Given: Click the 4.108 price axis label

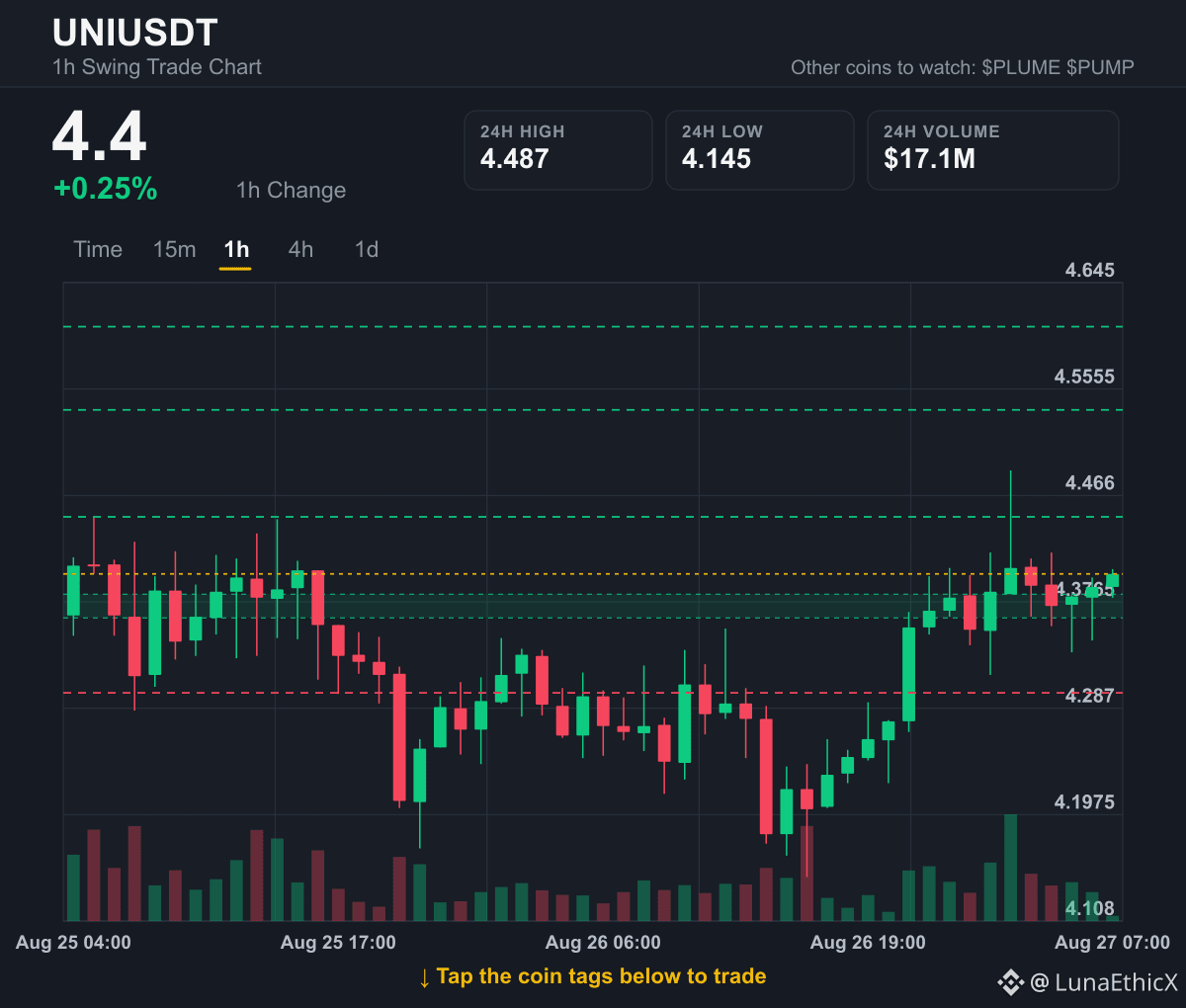Looking at the screenshot, I should coord(1089,908).
